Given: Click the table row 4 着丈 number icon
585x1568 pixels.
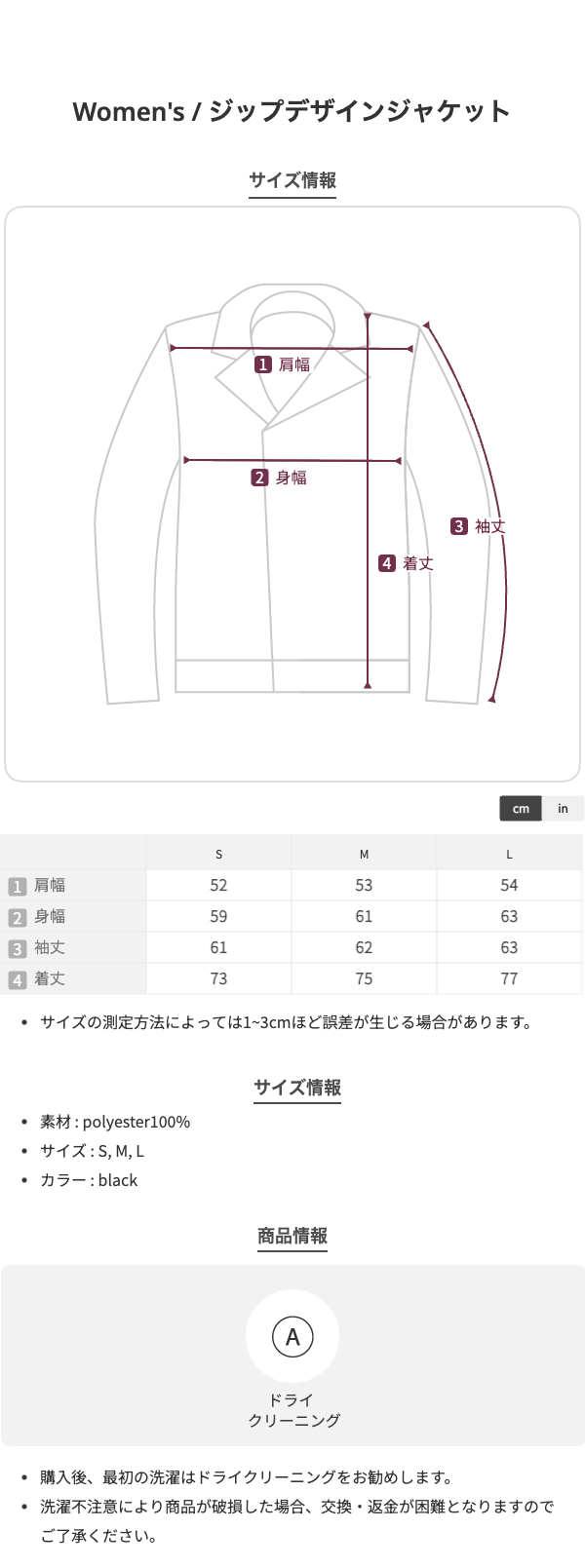Looking at the screenshot, I should tap(17, 979).
